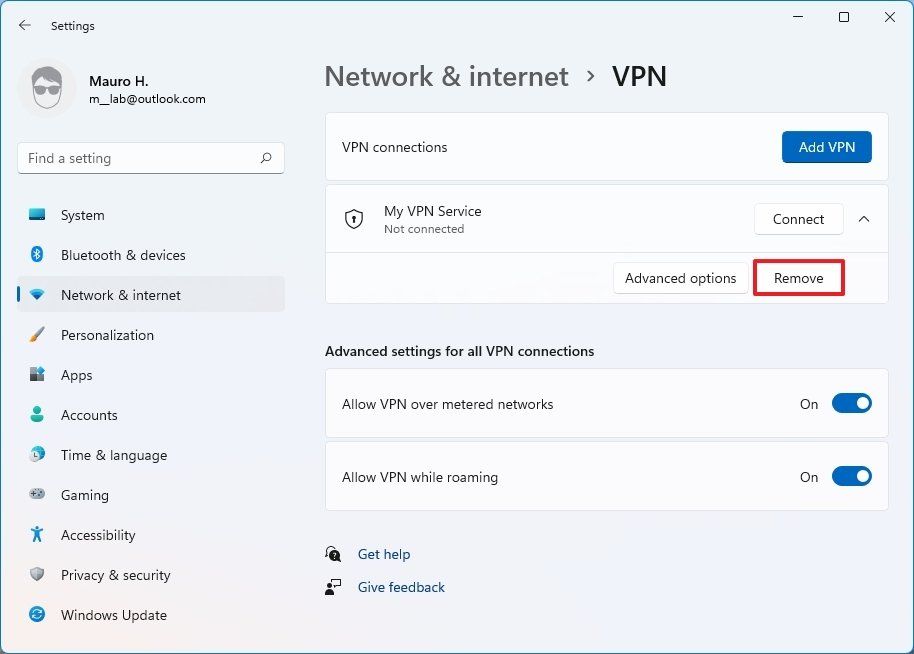The height and width of the screenshot is (654, 914).
Task: Open Time & language settings
Action: [113, 455]
